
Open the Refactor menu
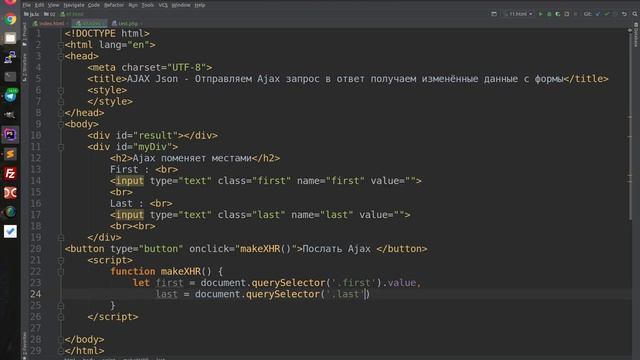114,5
